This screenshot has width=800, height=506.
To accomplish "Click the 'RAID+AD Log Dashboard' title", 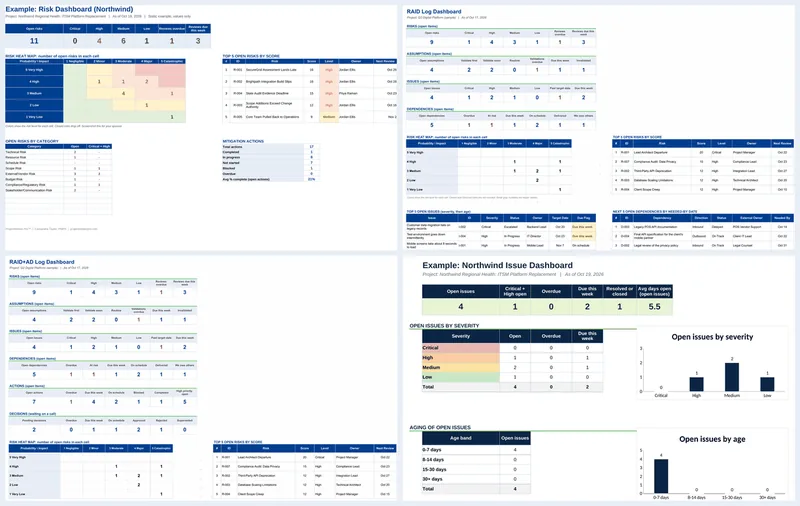I will click(41, 262).
